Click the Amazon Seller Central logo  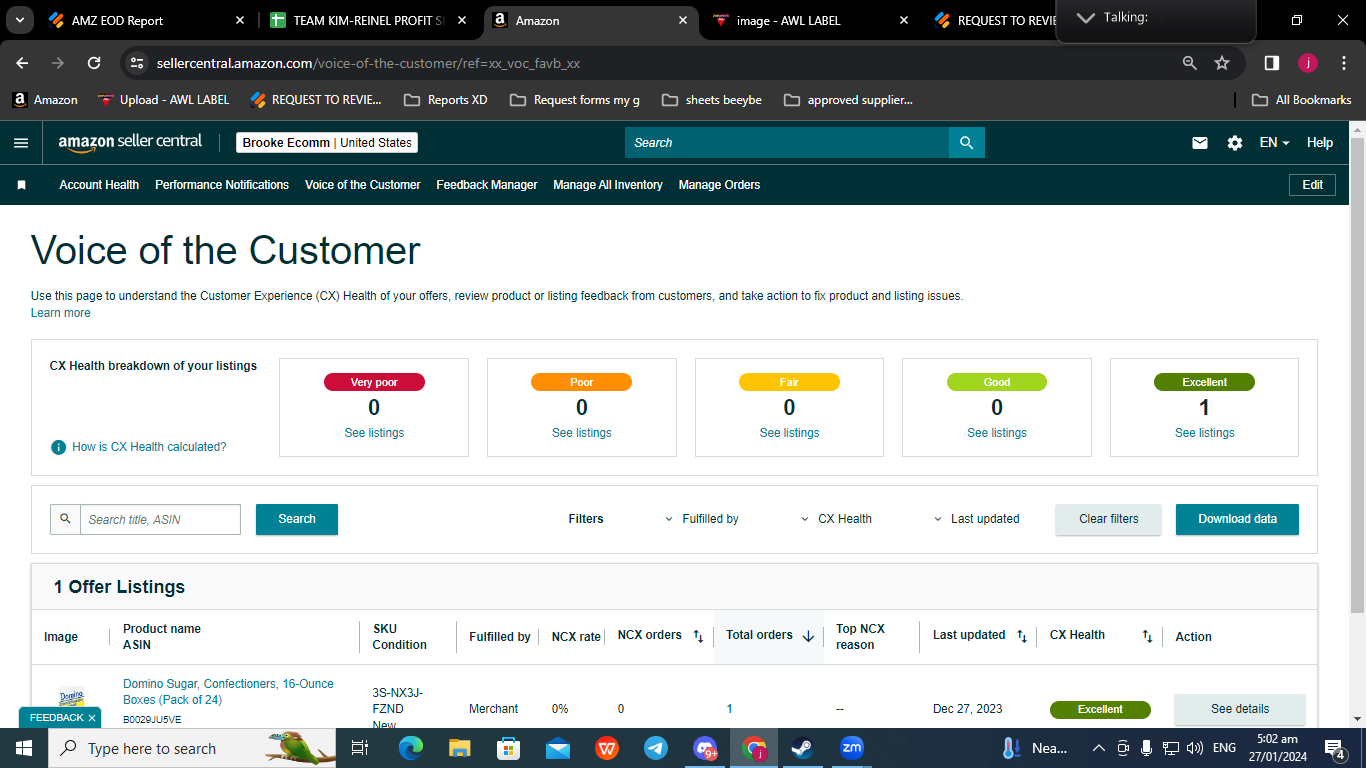(130, 142)
